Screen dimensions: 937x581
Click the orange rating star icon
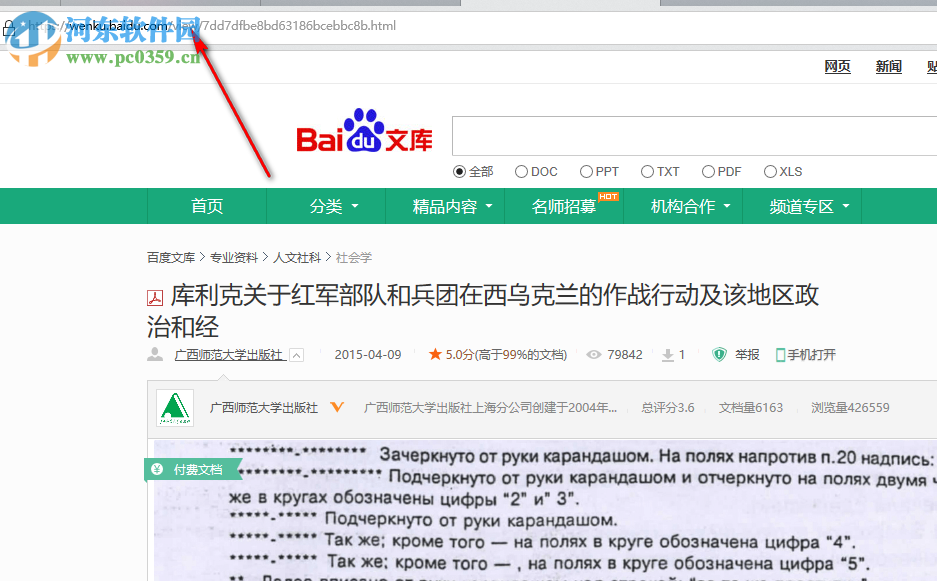click(x=435, y=354)
